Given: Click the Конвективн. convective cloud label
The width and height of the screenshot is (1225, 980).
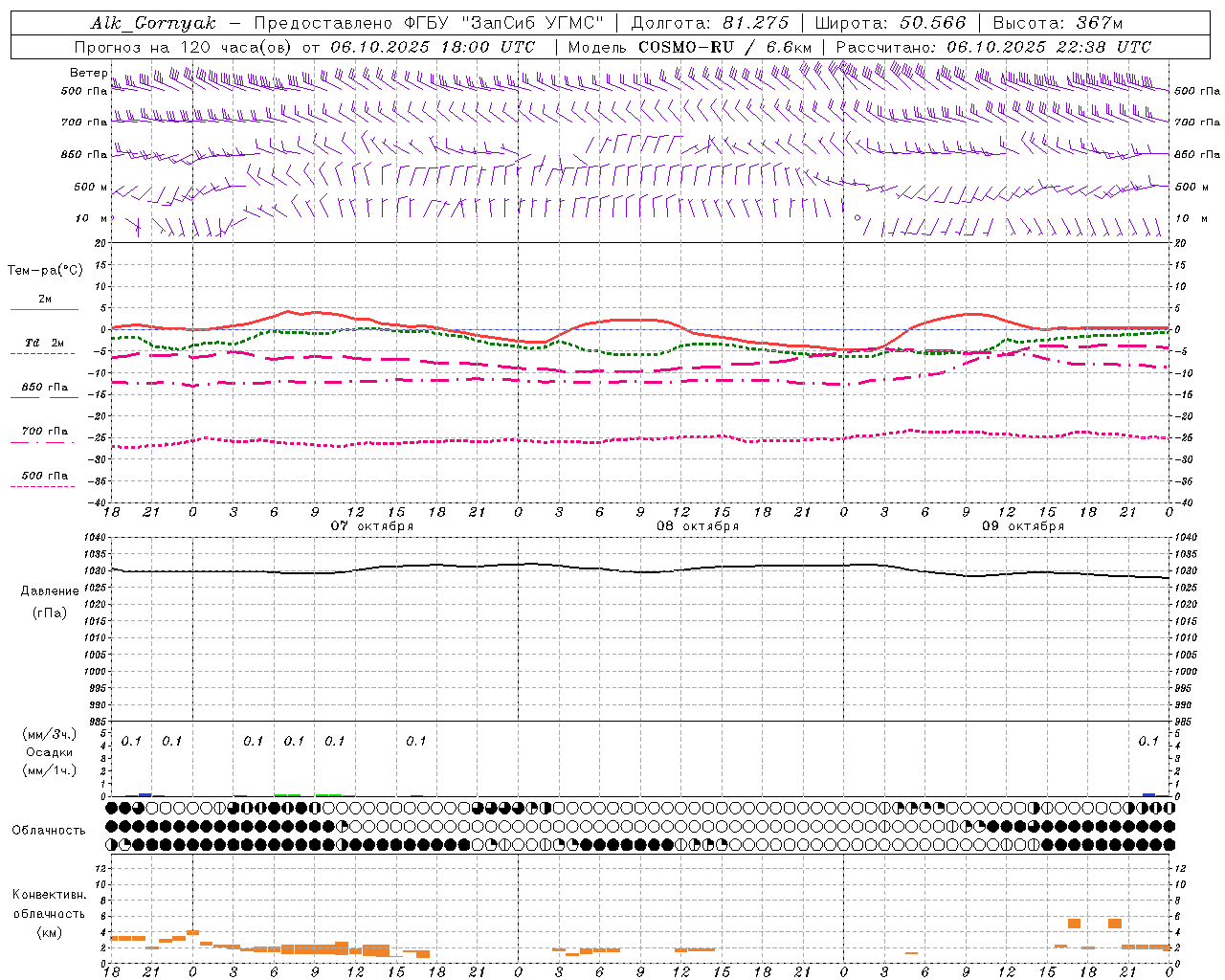Looking at the screenshot, I should [50, 895].
